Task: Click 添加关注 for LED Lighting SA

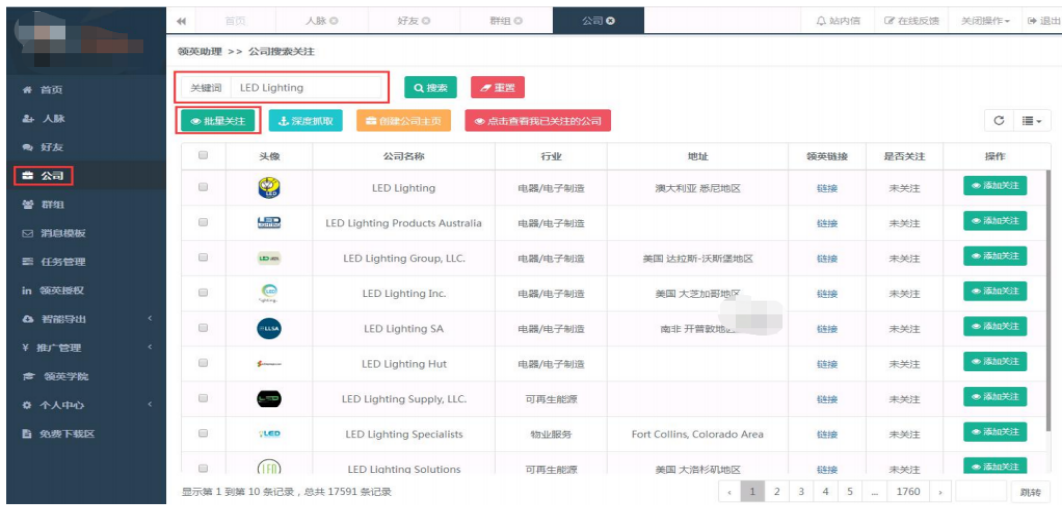Action: [x=995, y=326]
